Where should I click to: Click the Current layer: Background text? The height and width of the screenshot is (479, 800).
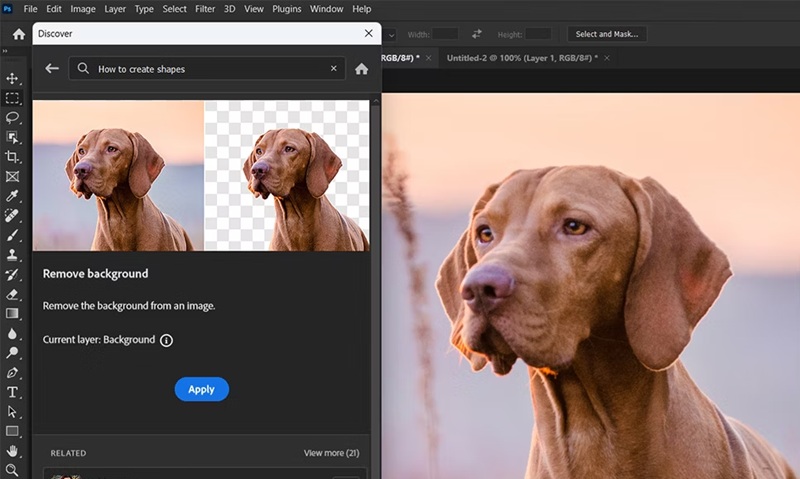99,340
